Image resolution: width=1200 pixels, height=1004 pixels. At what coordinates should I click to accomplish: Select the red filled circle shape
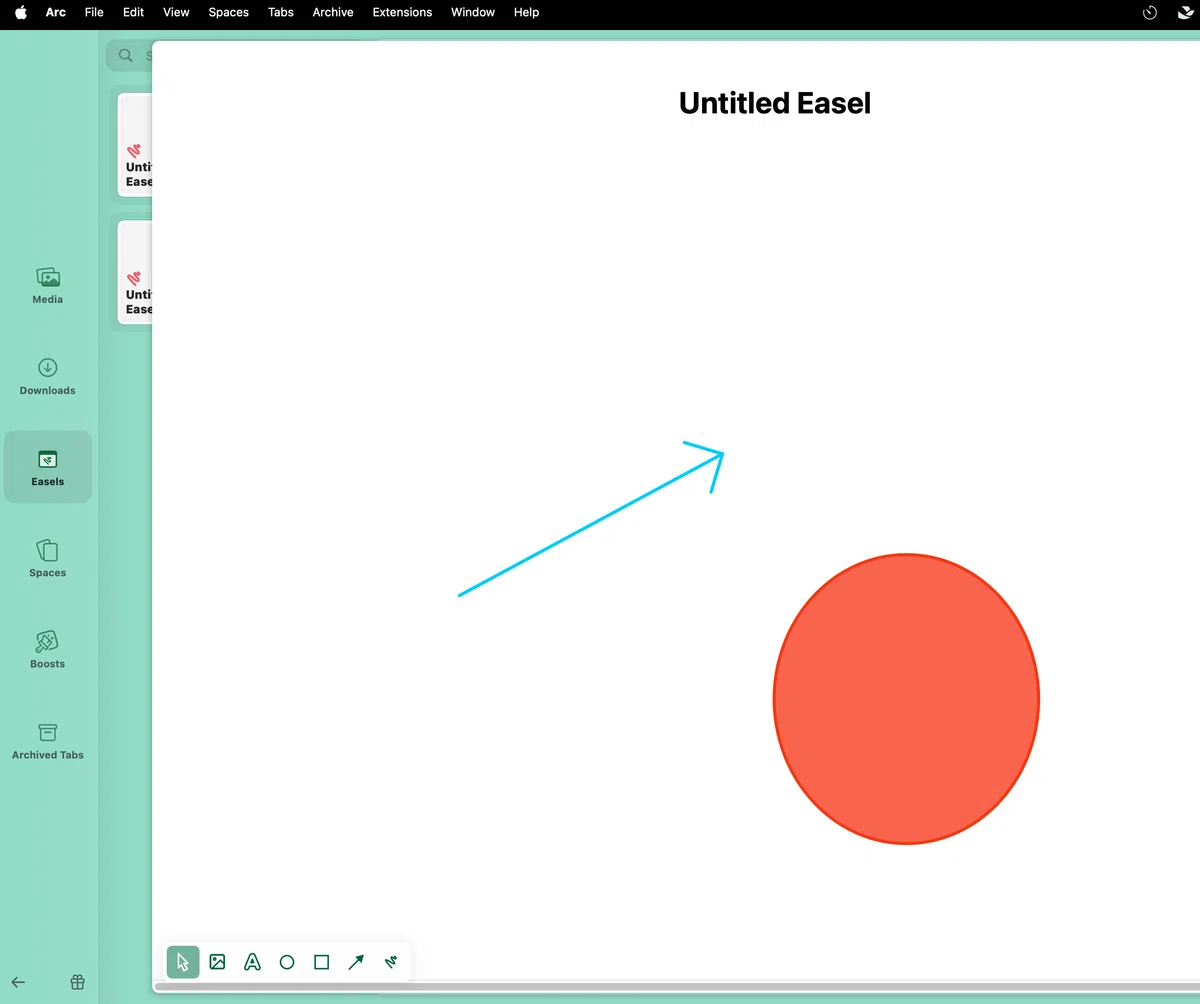click(906, 699)
